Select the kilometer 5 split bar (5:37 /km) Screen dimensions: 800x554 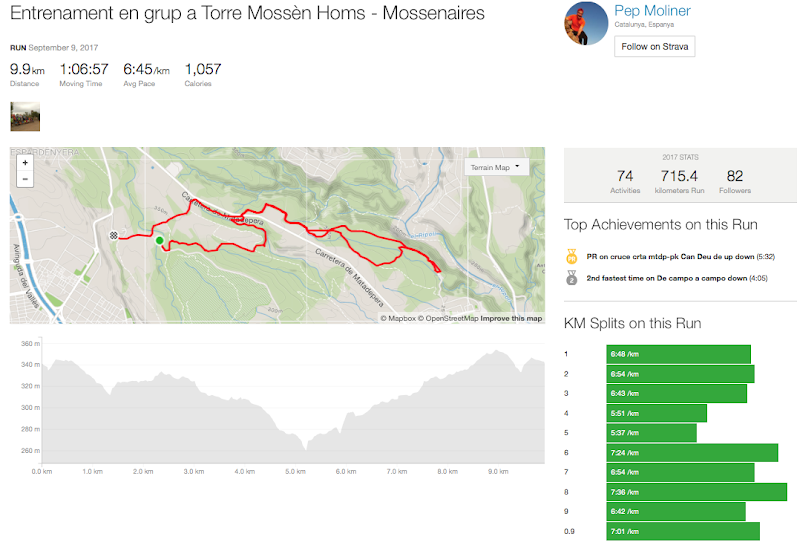[652, 433]
